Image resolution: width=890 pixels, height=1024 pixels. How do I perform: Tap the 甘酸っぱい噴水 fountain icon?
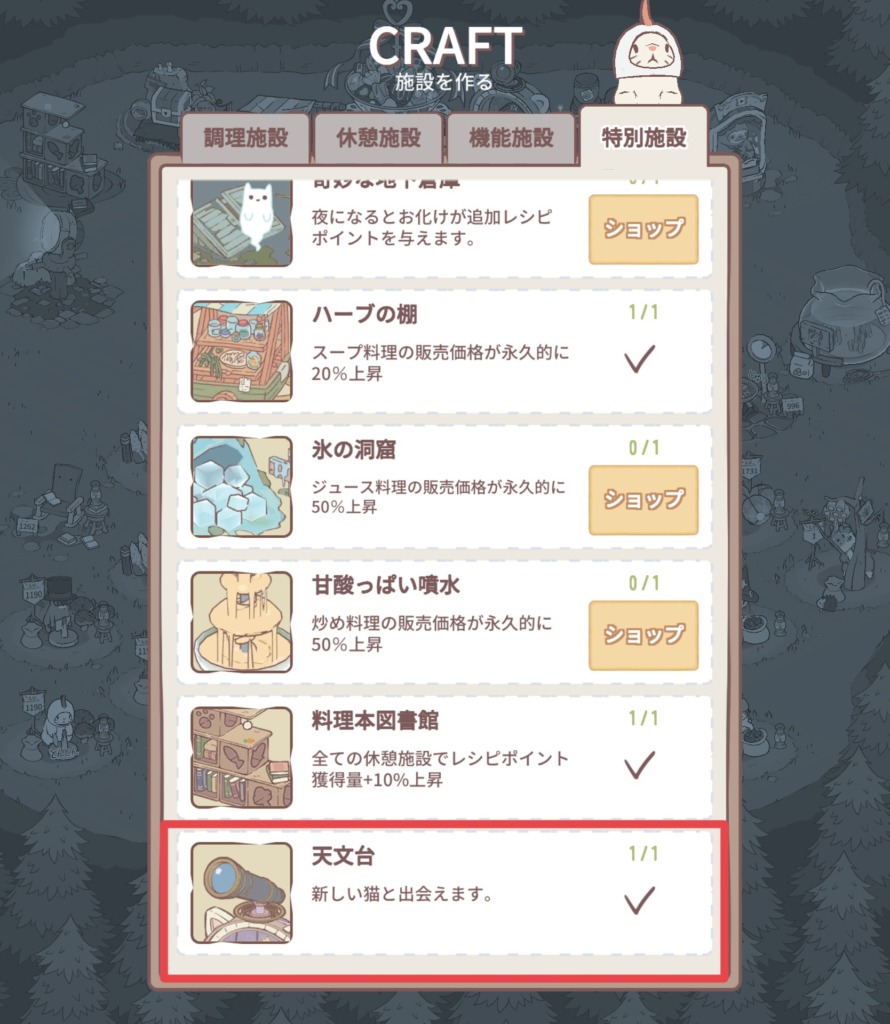coord(242,622)
